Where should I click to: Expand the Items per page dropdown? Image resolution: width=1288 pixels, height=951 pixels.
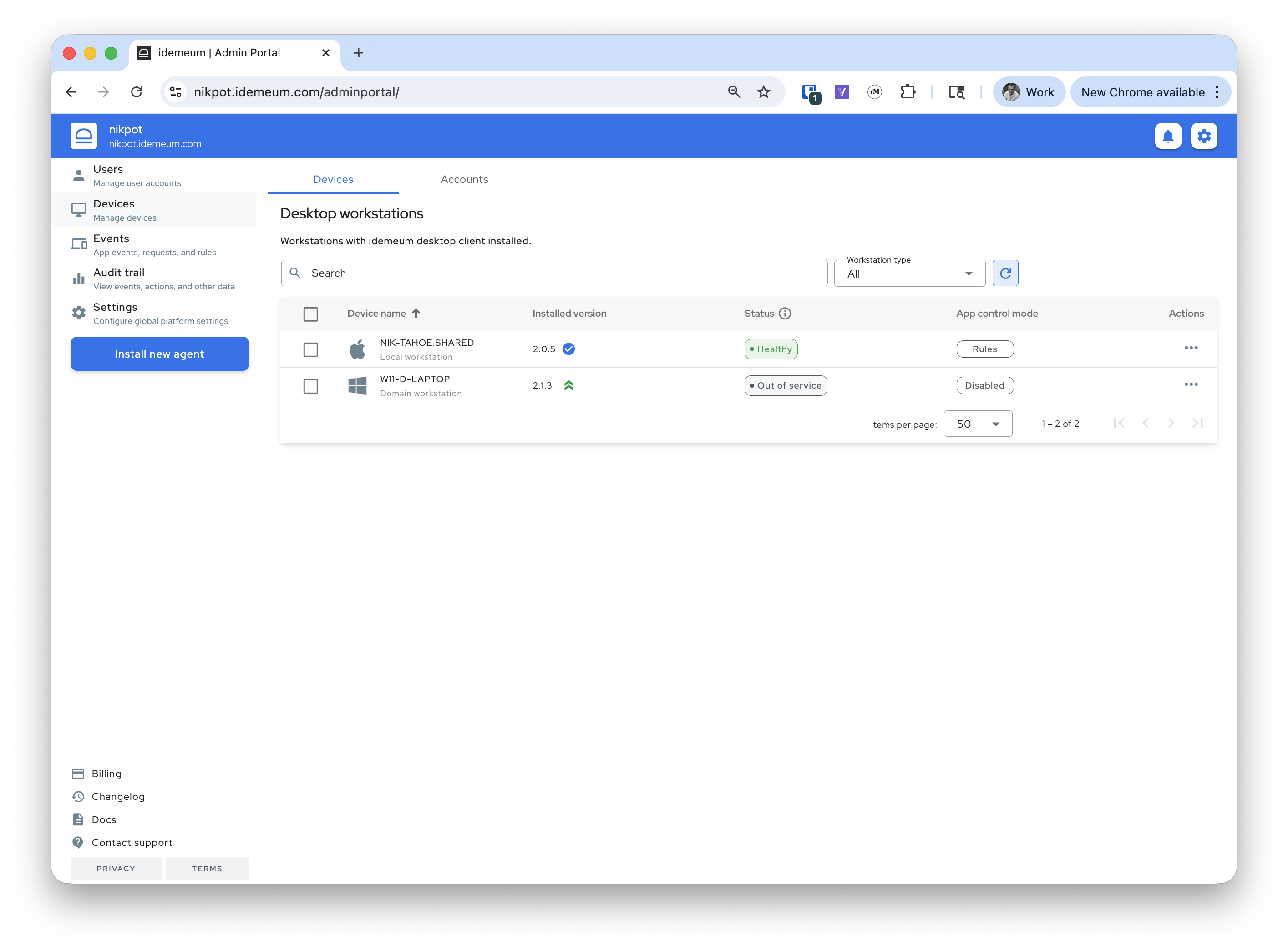coord(977,424)
